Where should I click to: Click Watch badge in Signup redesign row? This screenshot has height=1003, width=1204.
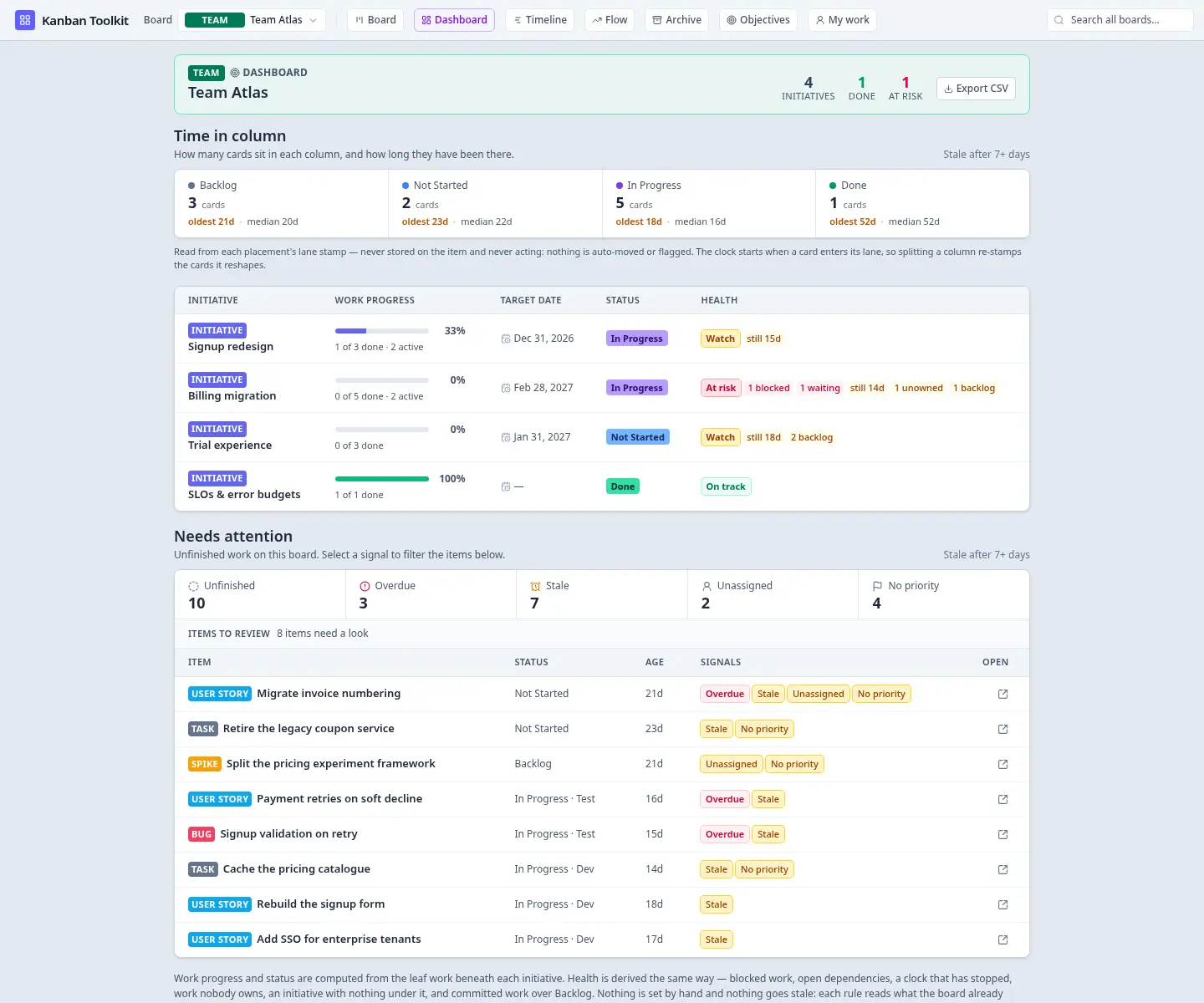(720, 339)
